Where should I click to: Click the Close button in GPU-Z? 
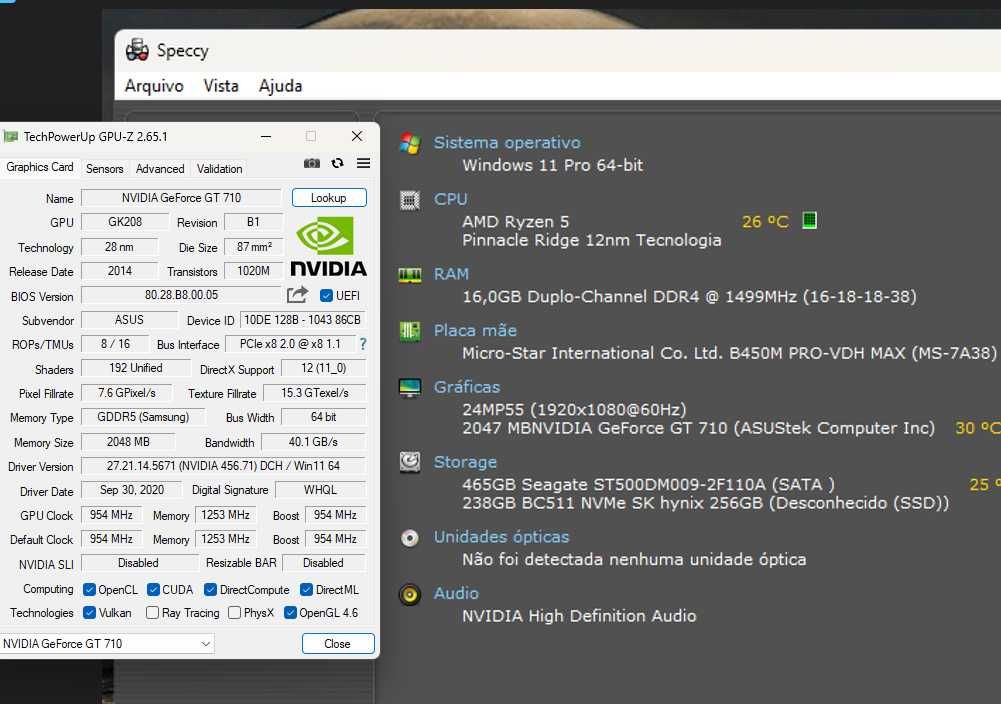[x=338, y=643]
